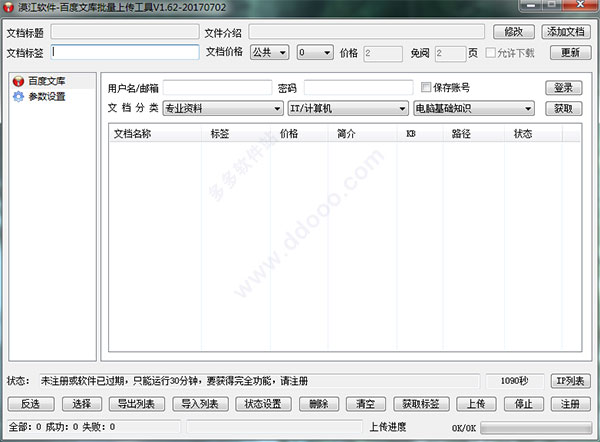Click the KB column header
Image resolution: width=600 pixels, height=442 pixels.
click(x=420, y=134)
